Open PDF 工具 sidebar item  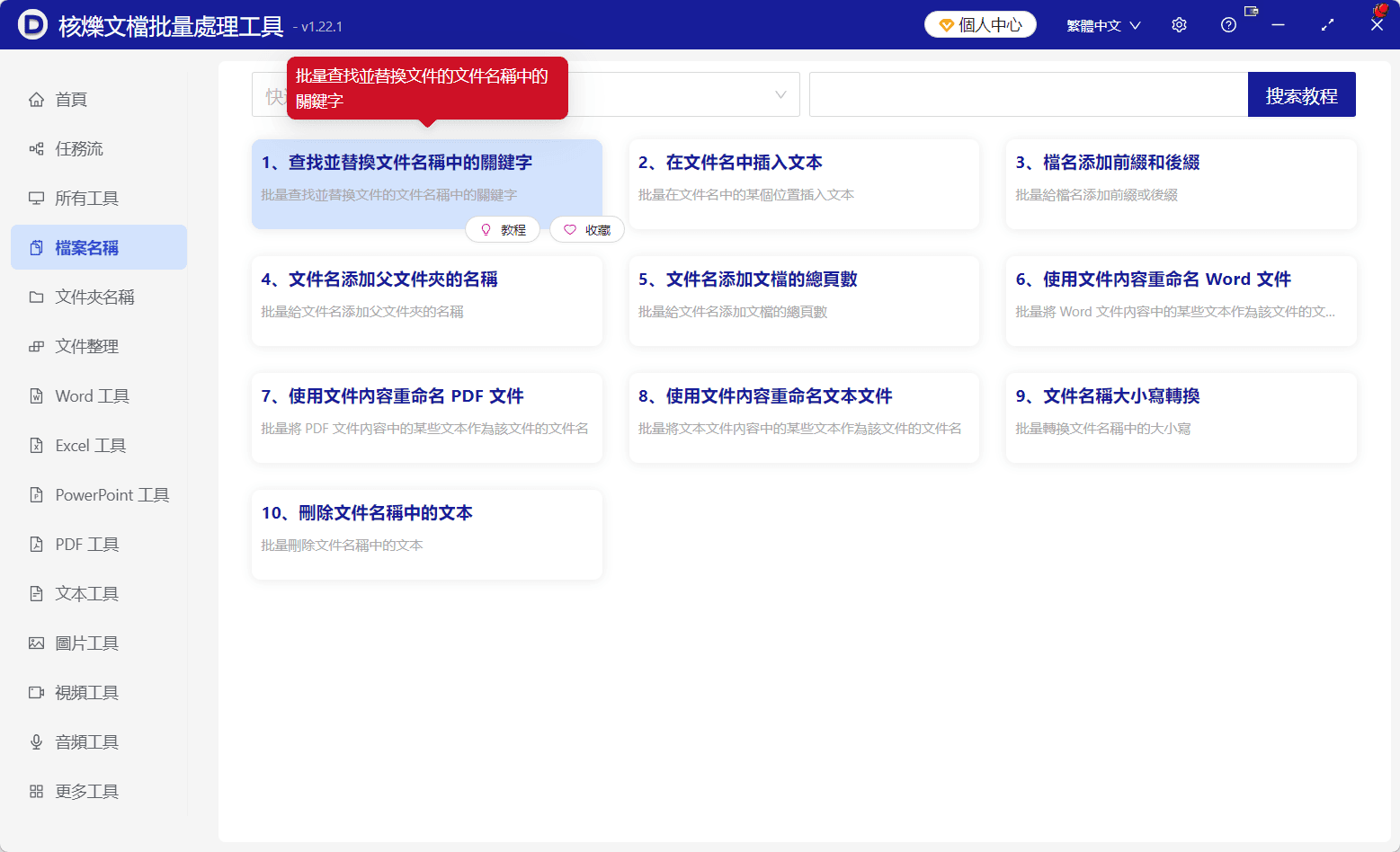99,545
